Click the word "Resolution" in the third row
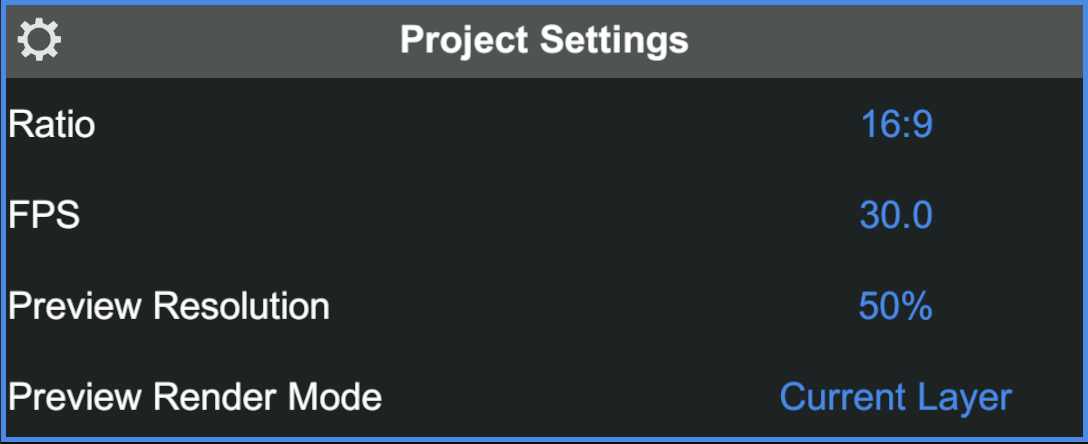The width and height of the screenshot is (1088, 444). (x=241, y=306)
